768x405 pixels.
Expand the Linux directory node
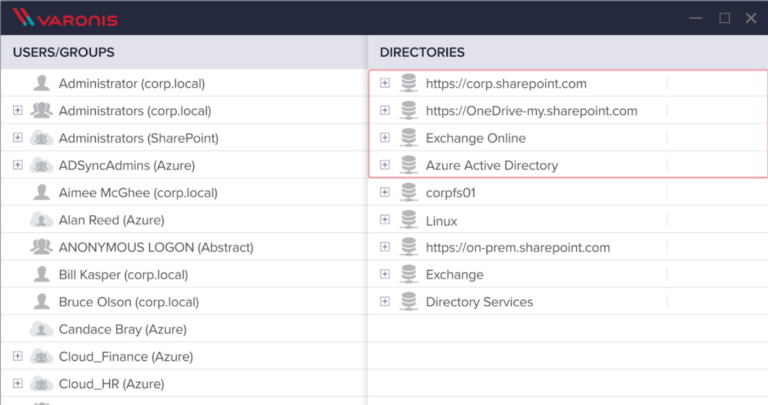pyautogui.click(x=385, y=219)
